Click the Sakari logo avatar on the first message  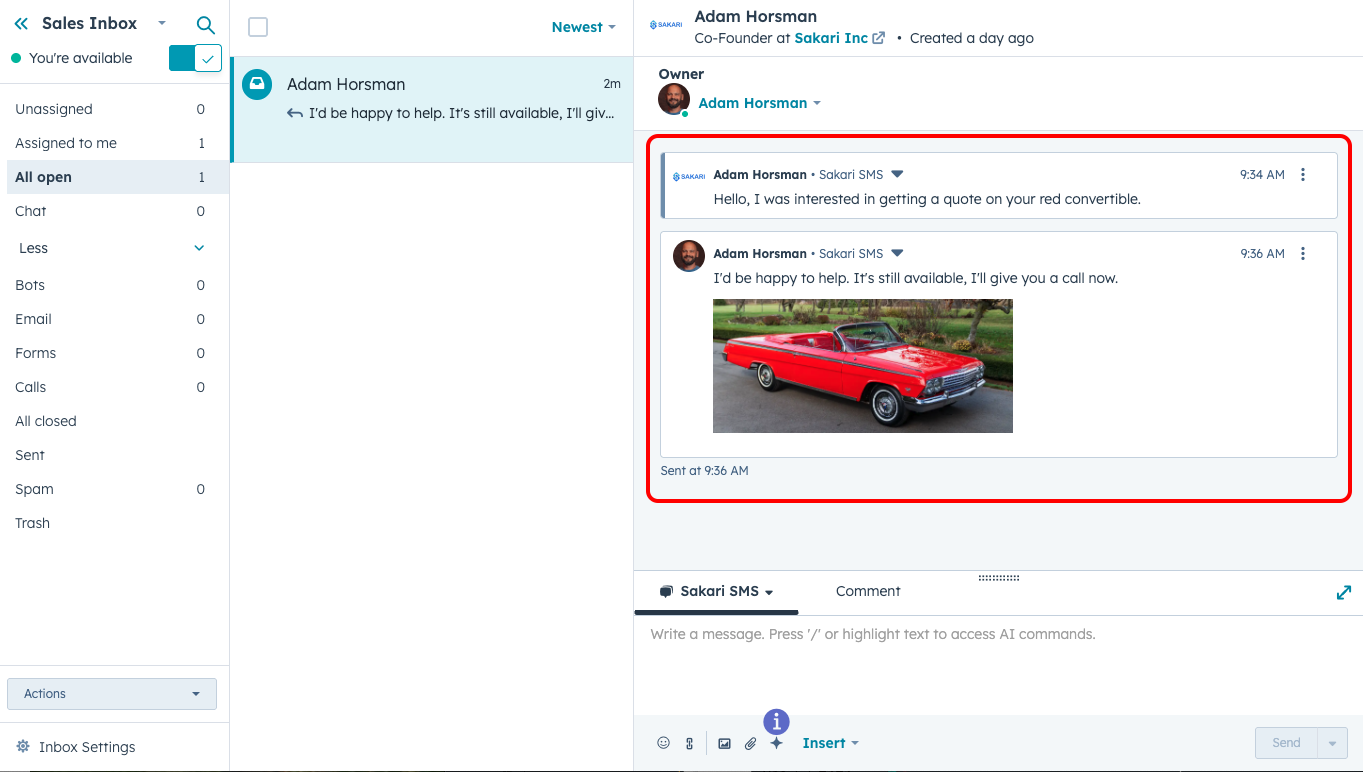click(x=689, y=176)
